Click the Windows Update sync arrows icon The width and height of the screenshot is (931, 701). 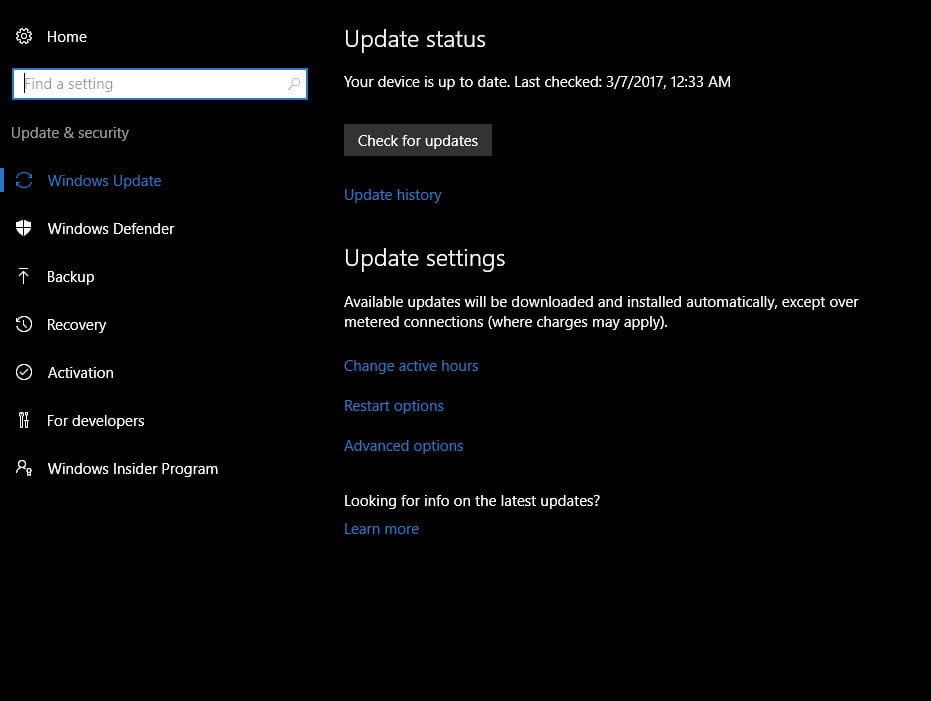pyautogui.click(x=24, y=180)
